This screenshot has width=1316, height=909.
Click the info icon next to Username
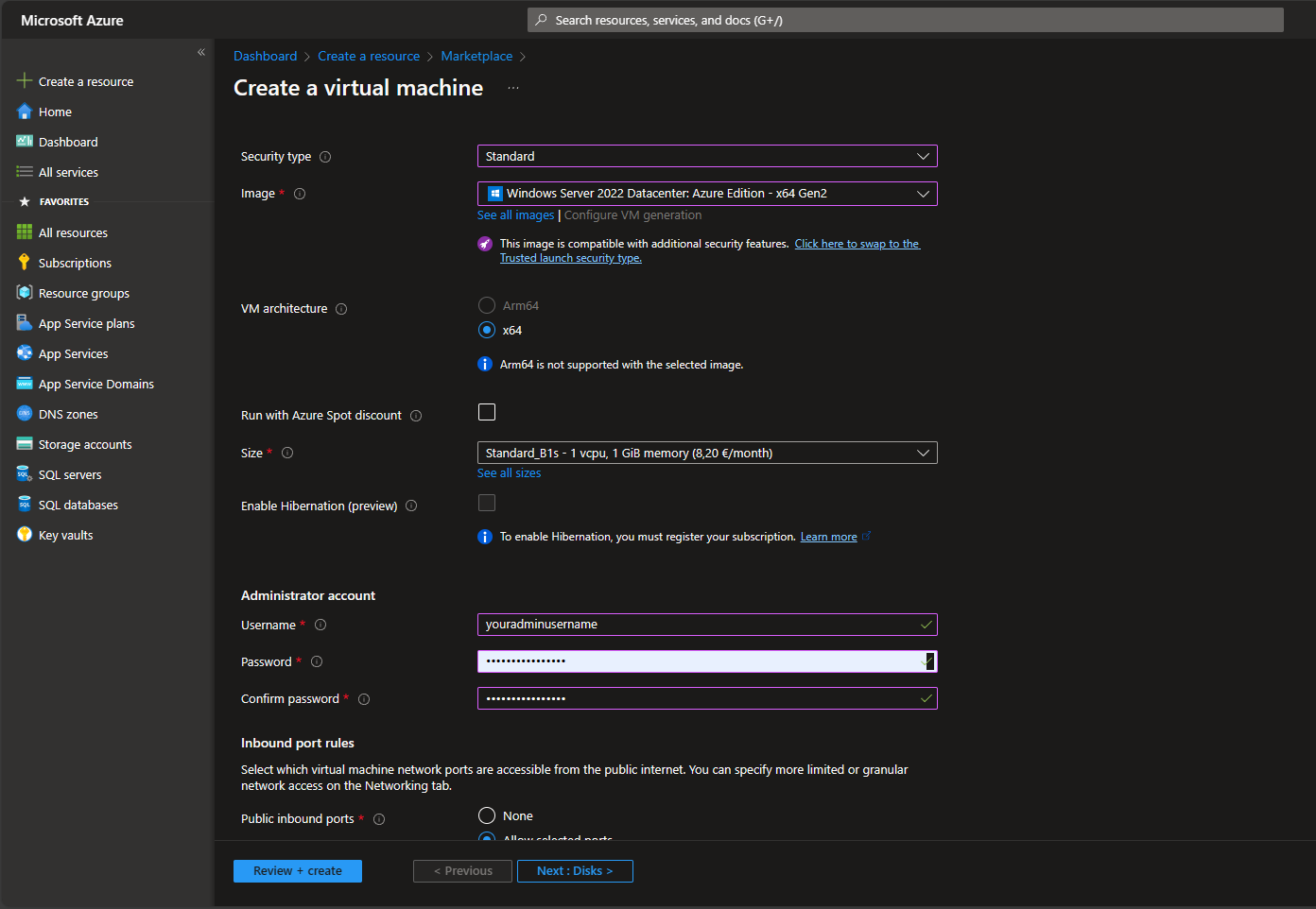coord(320,625)
